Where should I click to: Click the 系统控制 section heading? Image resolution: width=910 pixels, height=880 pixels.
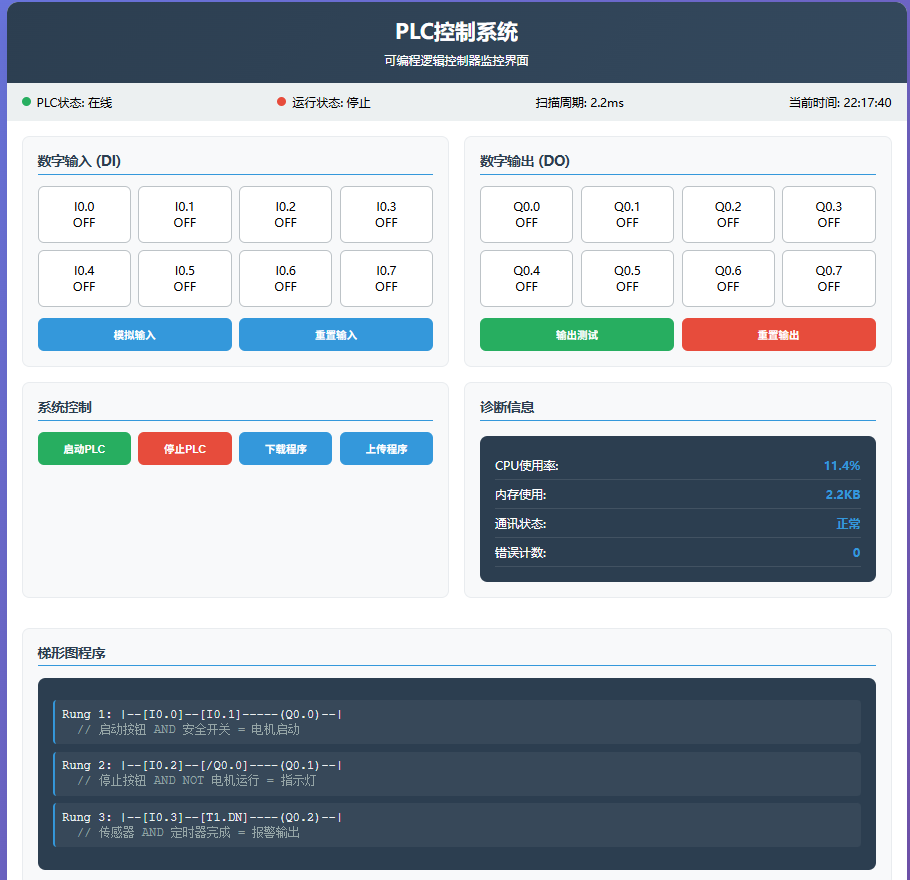point(64,407)
